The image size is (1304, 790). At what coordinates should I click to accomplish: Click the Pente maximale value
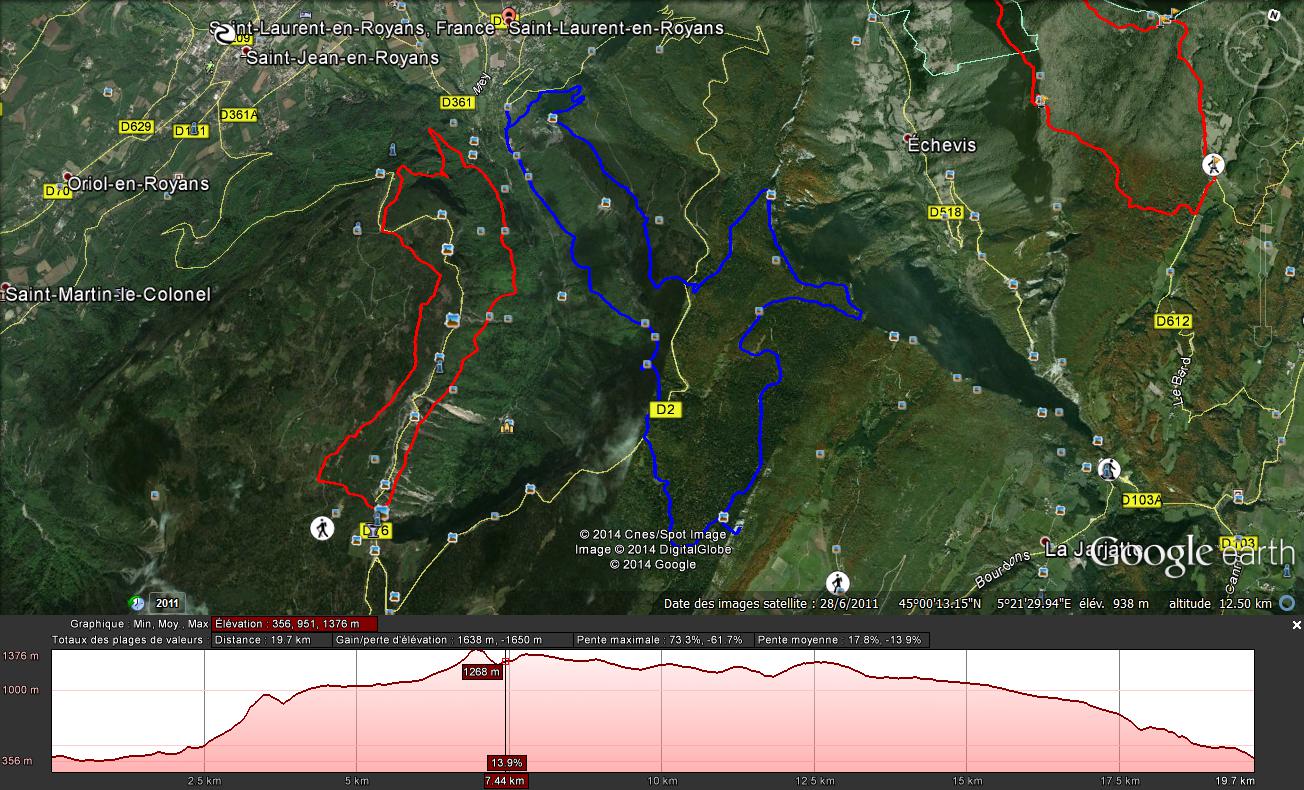(x=661, y=640)
